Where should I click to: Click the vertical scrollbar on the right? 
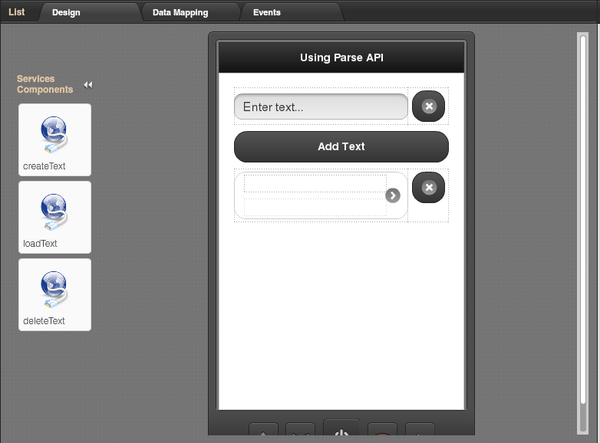(x=583, y=230)
